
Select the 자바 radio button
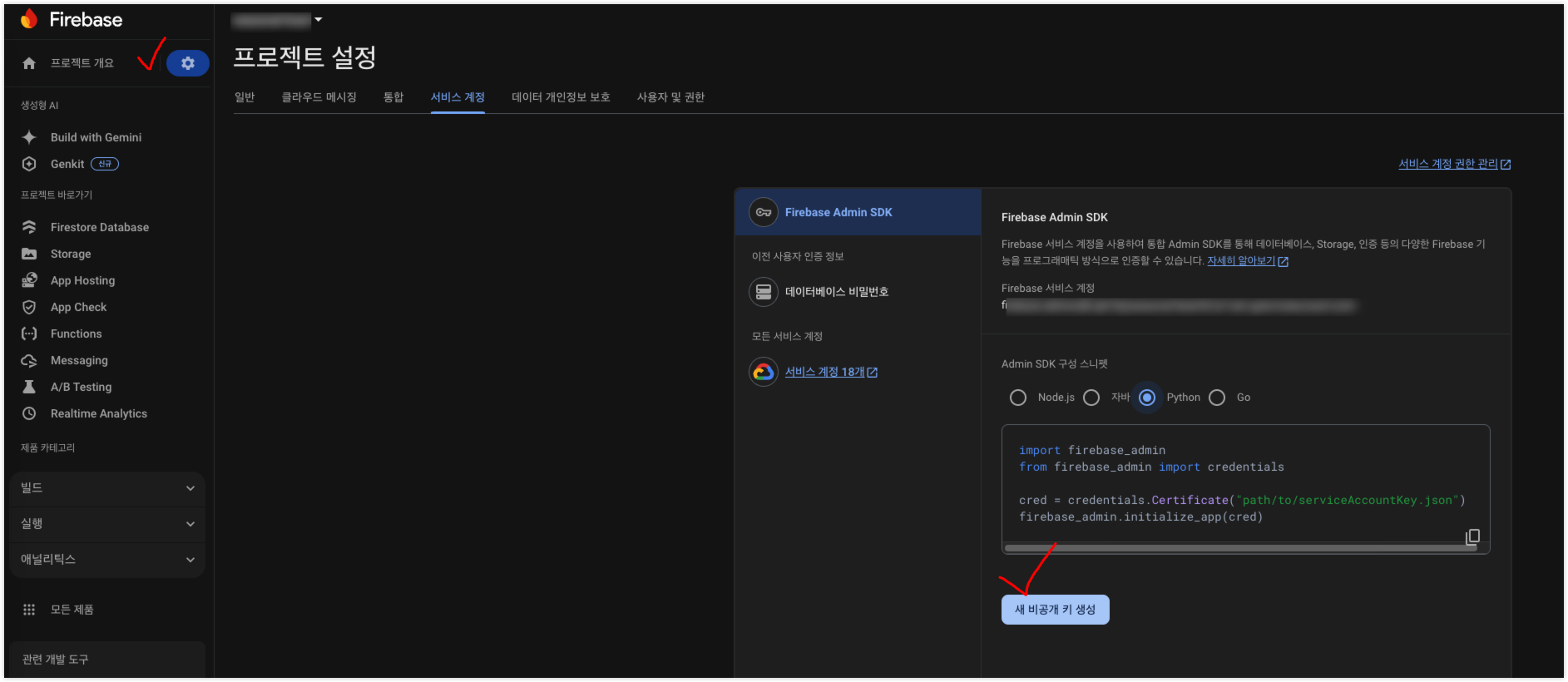1091,398
